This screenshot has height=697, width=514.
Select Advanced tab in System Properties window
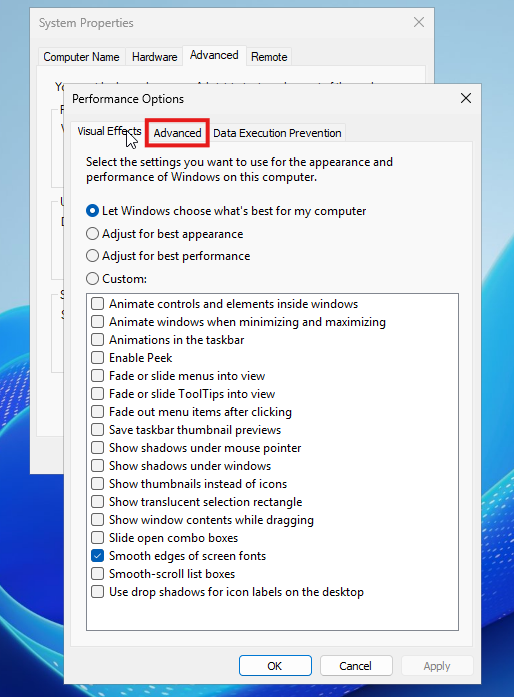click(214, 55)
